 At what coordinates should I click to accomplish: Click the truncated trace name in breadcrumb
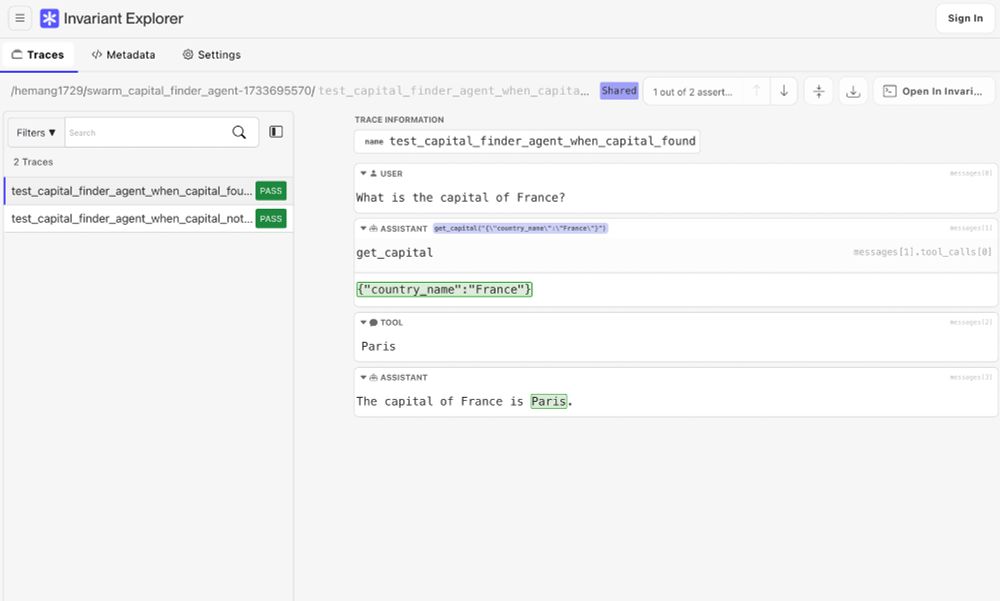pos(453,91)
